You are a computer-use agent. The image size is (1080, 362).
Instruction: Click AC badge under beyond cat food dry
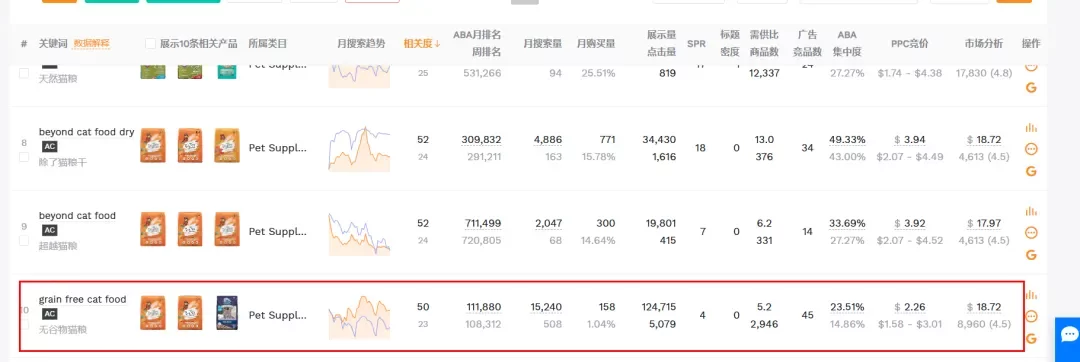[50, 146]
